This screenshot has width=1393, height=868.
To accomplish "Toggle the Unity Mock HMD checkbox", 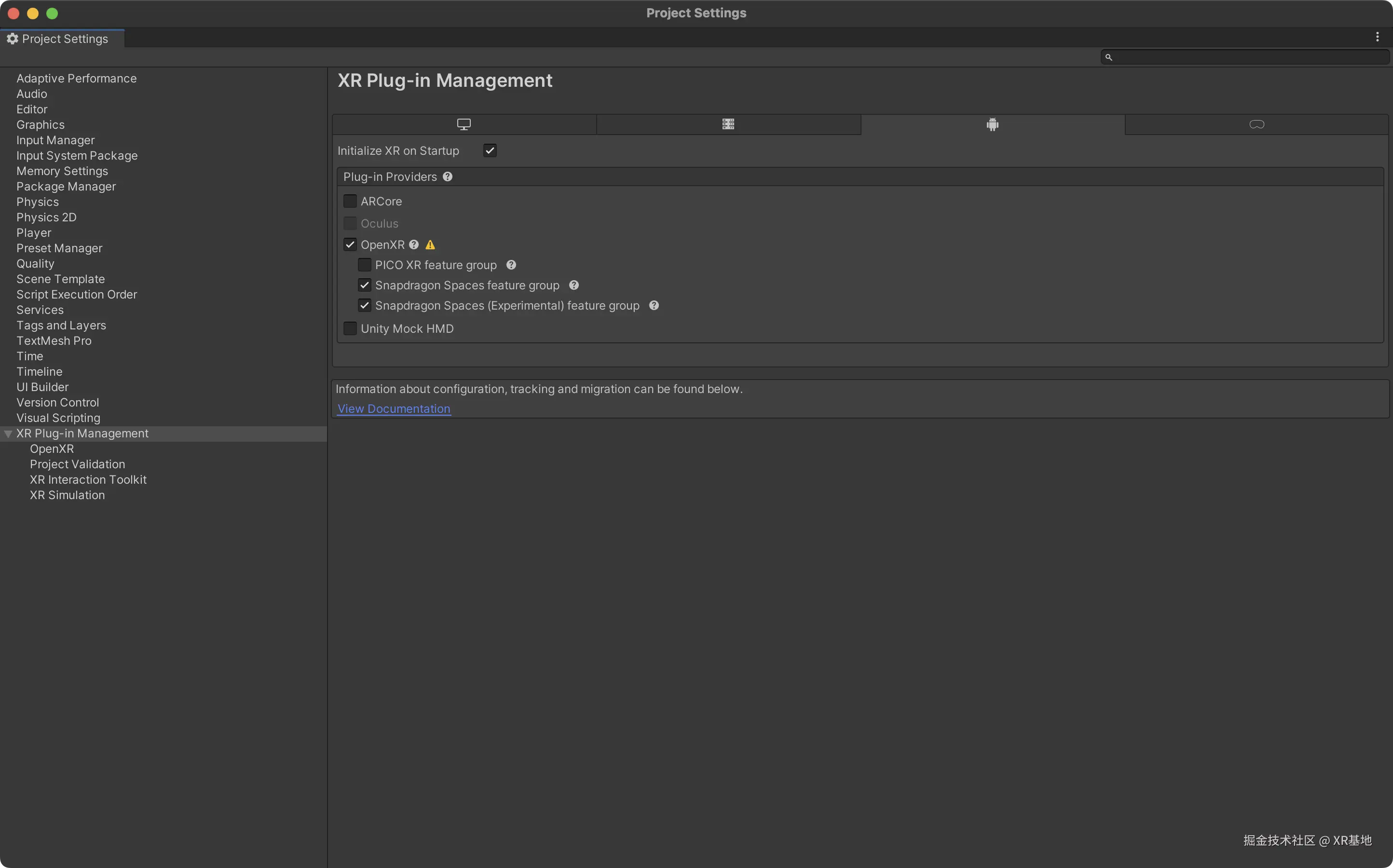I will click(350, 328).
